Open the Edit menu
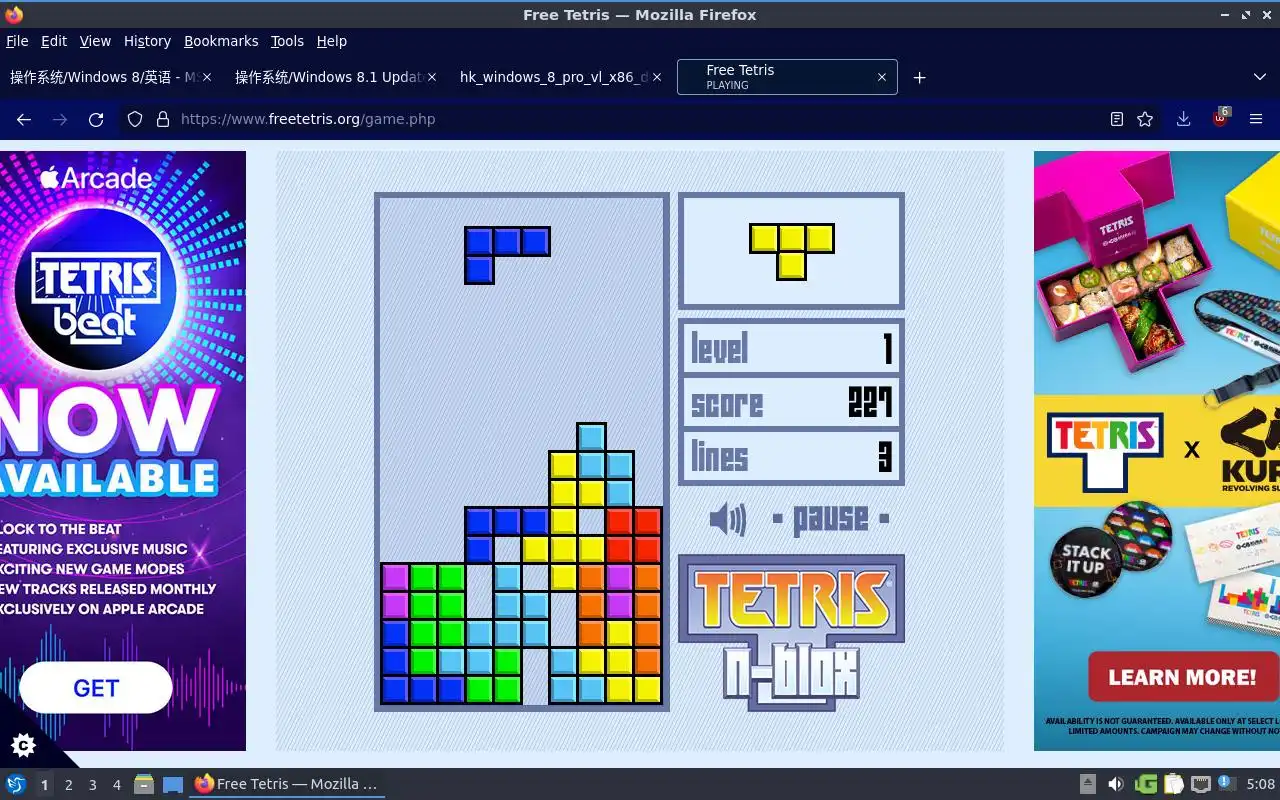1280x800 pixels. (x=54, y=41)
